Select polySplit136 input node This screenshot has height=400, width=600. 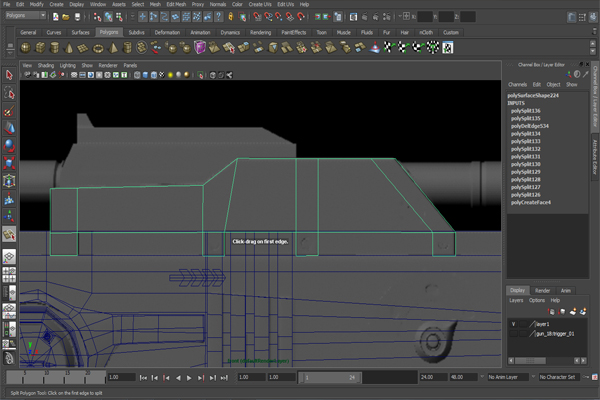[x=525, y=111]
